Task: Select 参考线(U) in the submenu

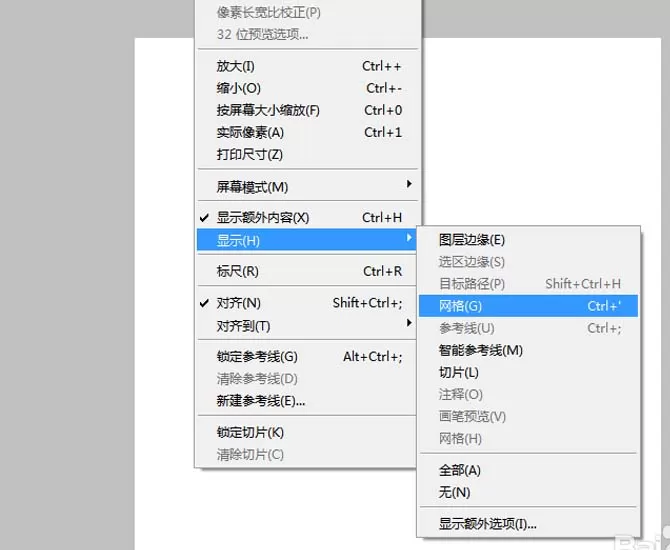Action: click(x=528, y=328)
